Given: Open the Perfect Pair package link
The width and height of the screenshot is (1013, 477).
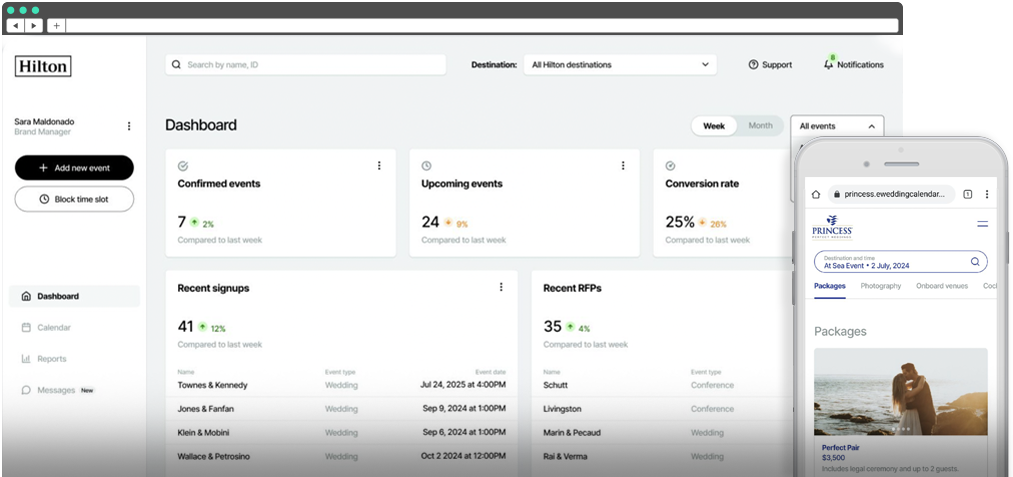Looking at the screenshot, I should (842, 447).
